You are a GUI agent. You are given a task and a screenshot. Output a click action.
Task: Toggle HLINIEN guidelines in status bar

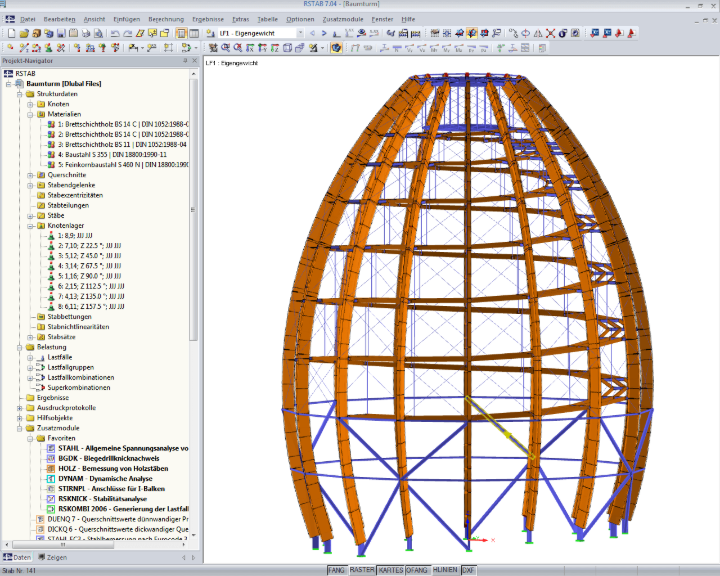tap(445, 570)
